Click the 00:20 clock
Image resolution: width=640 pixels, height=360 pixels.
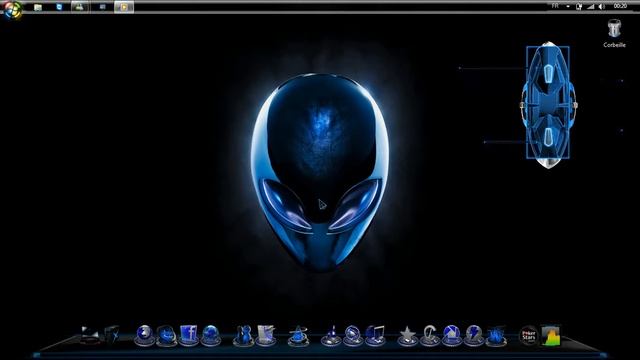coord(620,6)
